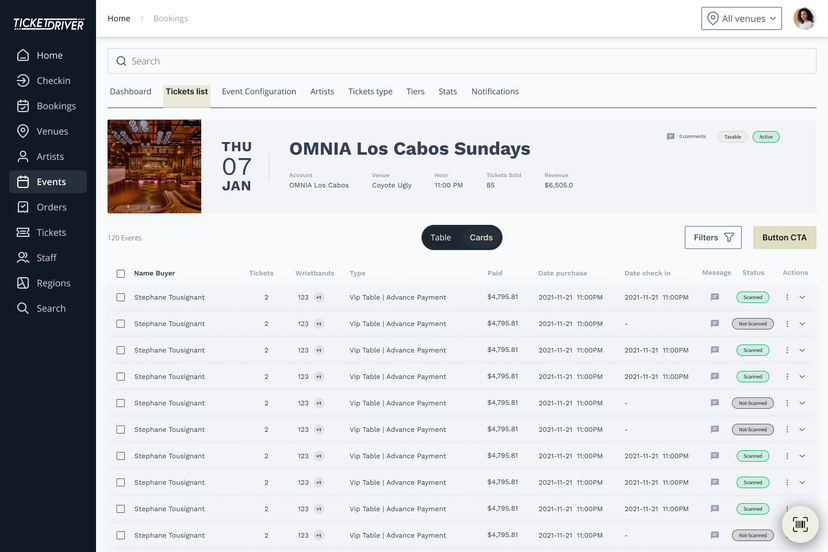Click the Checkin icon in sidebar

coord(23,81)
